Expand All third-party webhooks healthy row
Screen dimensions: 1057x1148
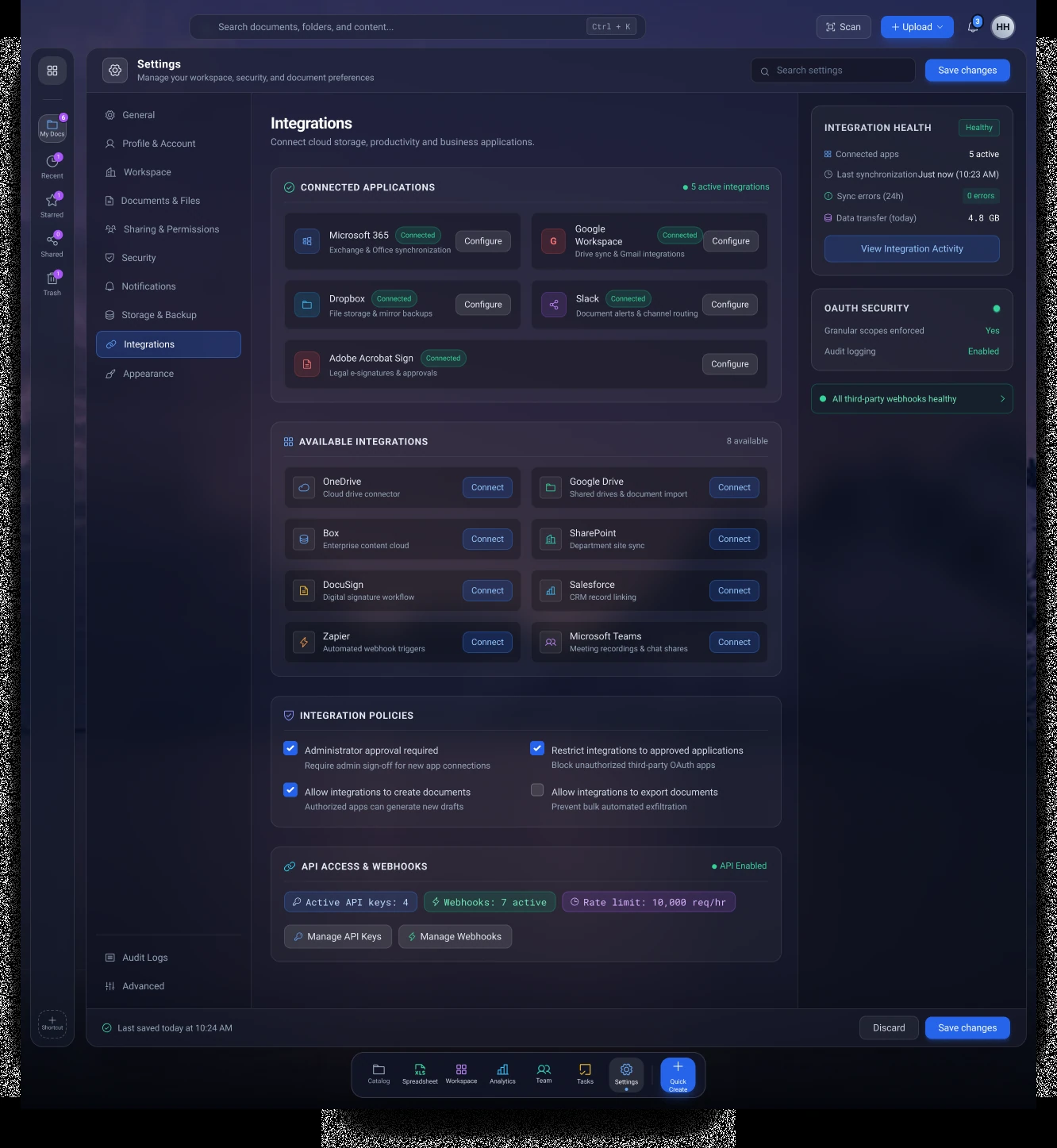click(x=912, y=399)
